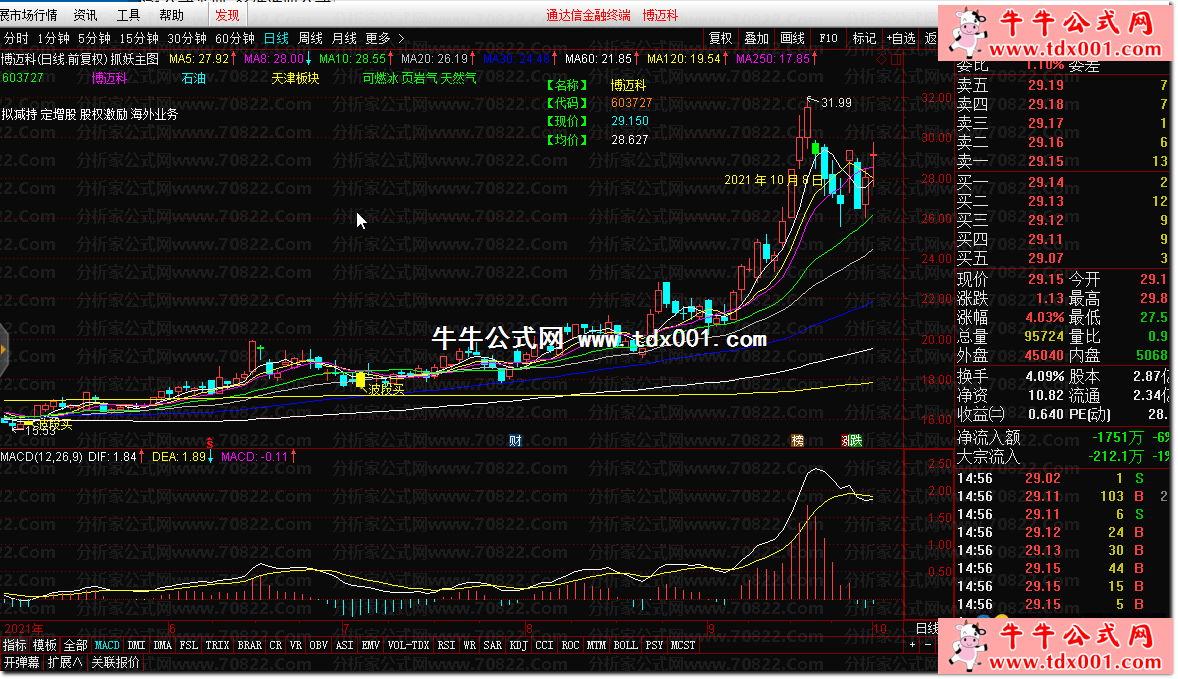The height and width of the screenshot is (679, 1178).
Task: Click the 石油 sector label
Action: (194, 78)
